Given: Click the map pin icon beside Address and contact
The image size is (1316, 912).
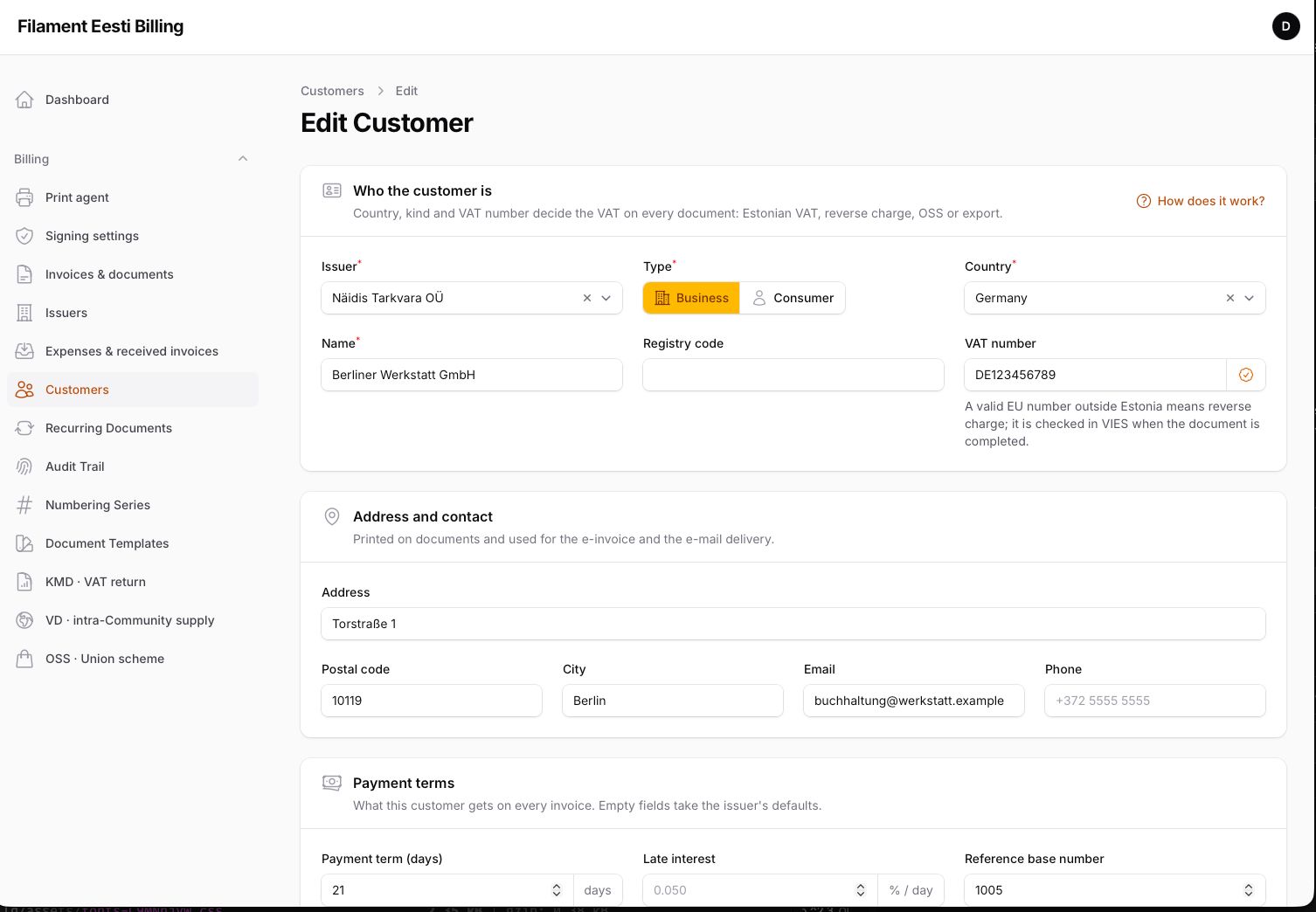Looking at the screenshot, I should click(x=332, y=516).
